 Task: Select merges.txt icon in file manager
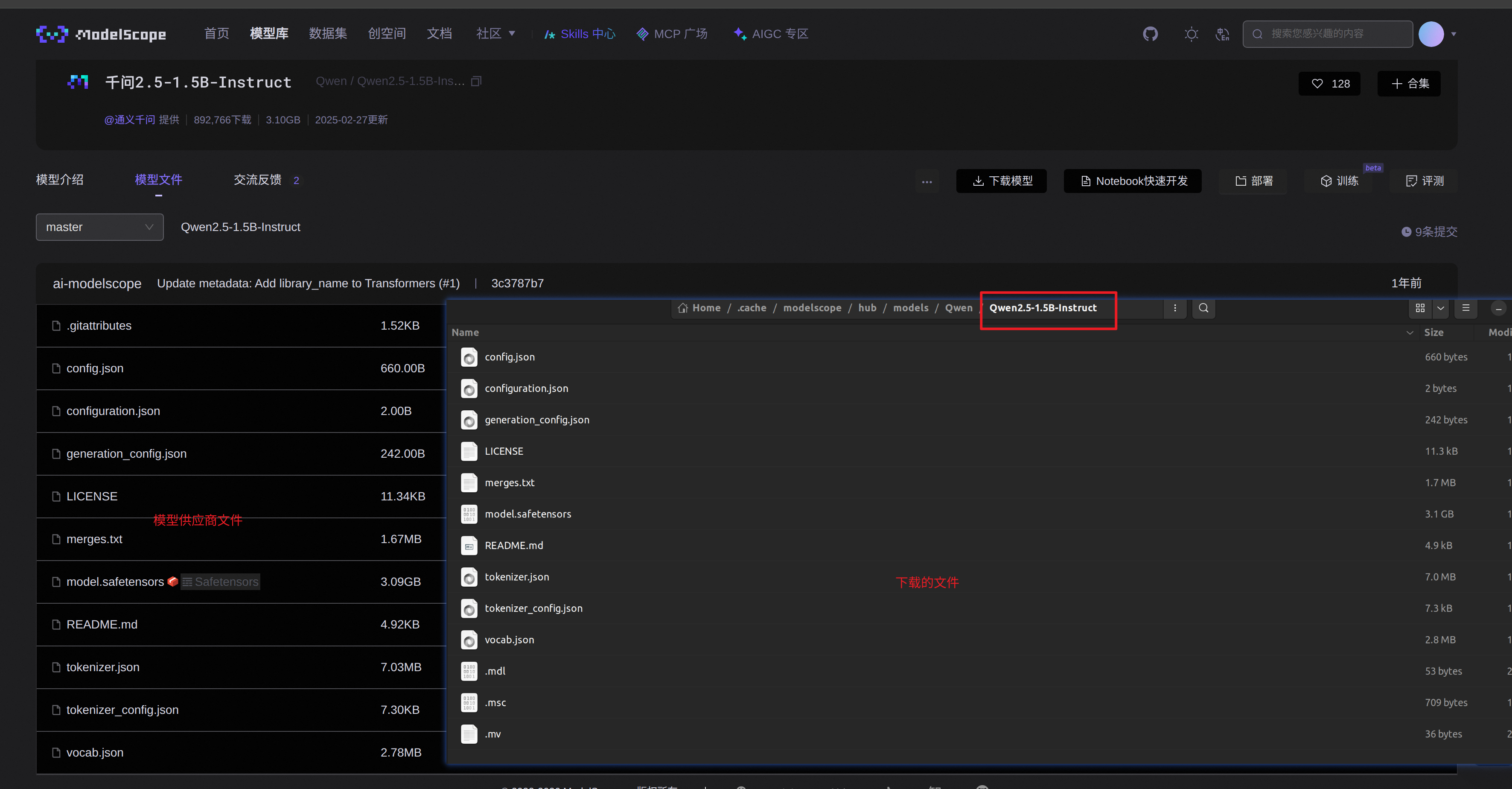[469, 482]
